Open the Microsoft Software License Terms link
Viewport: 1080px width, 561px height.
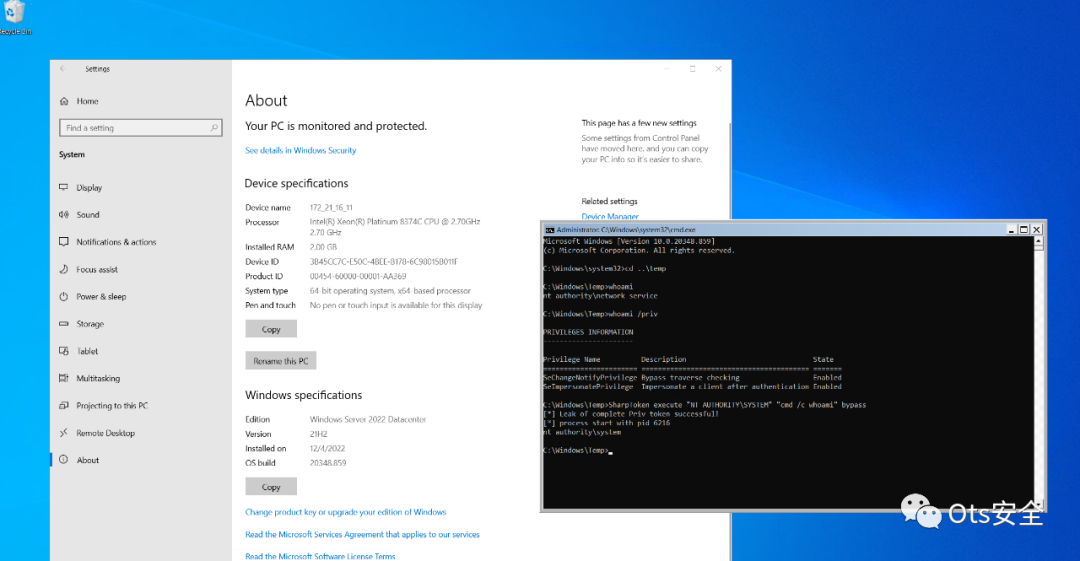click(x=320, y=556)
